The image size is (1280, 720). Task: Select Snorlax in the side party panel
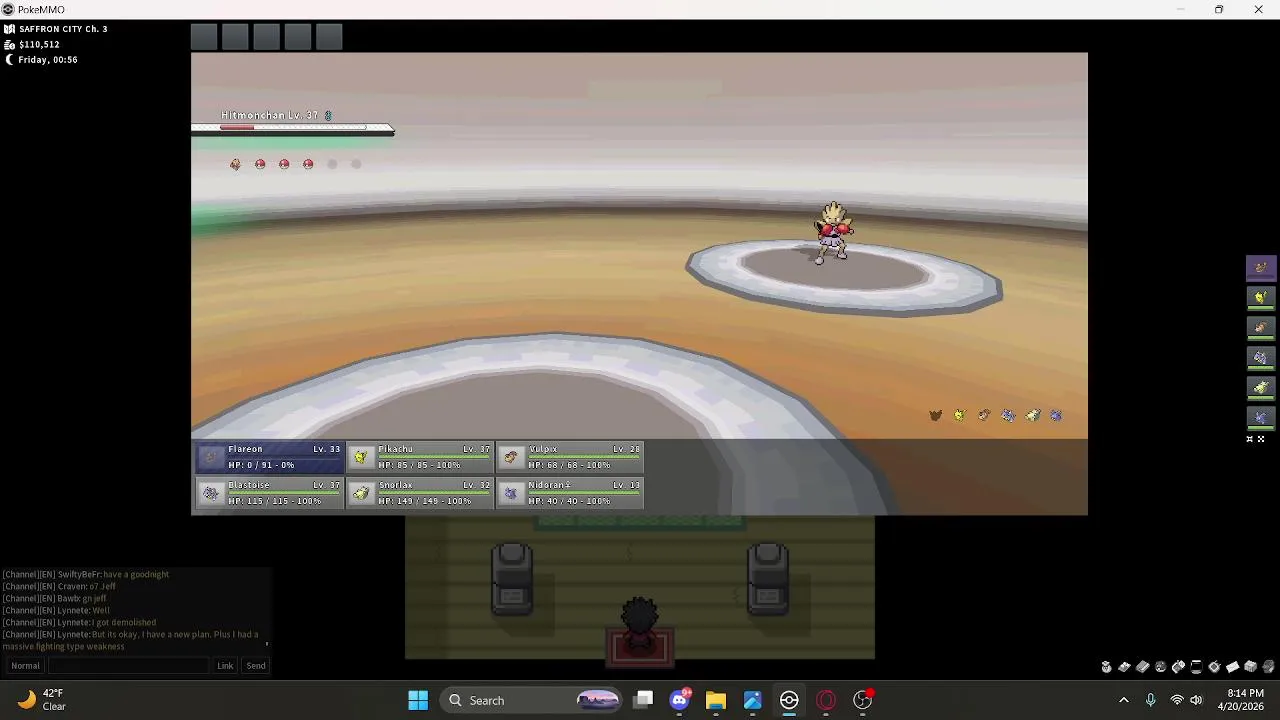pos(1260,387)
